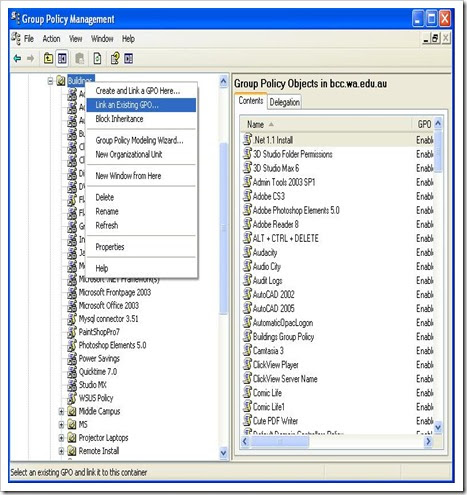This screenshot has width=467, height=495.
Task: Click the Middle Campus OU folder icon
Action: tap(72, 411)
